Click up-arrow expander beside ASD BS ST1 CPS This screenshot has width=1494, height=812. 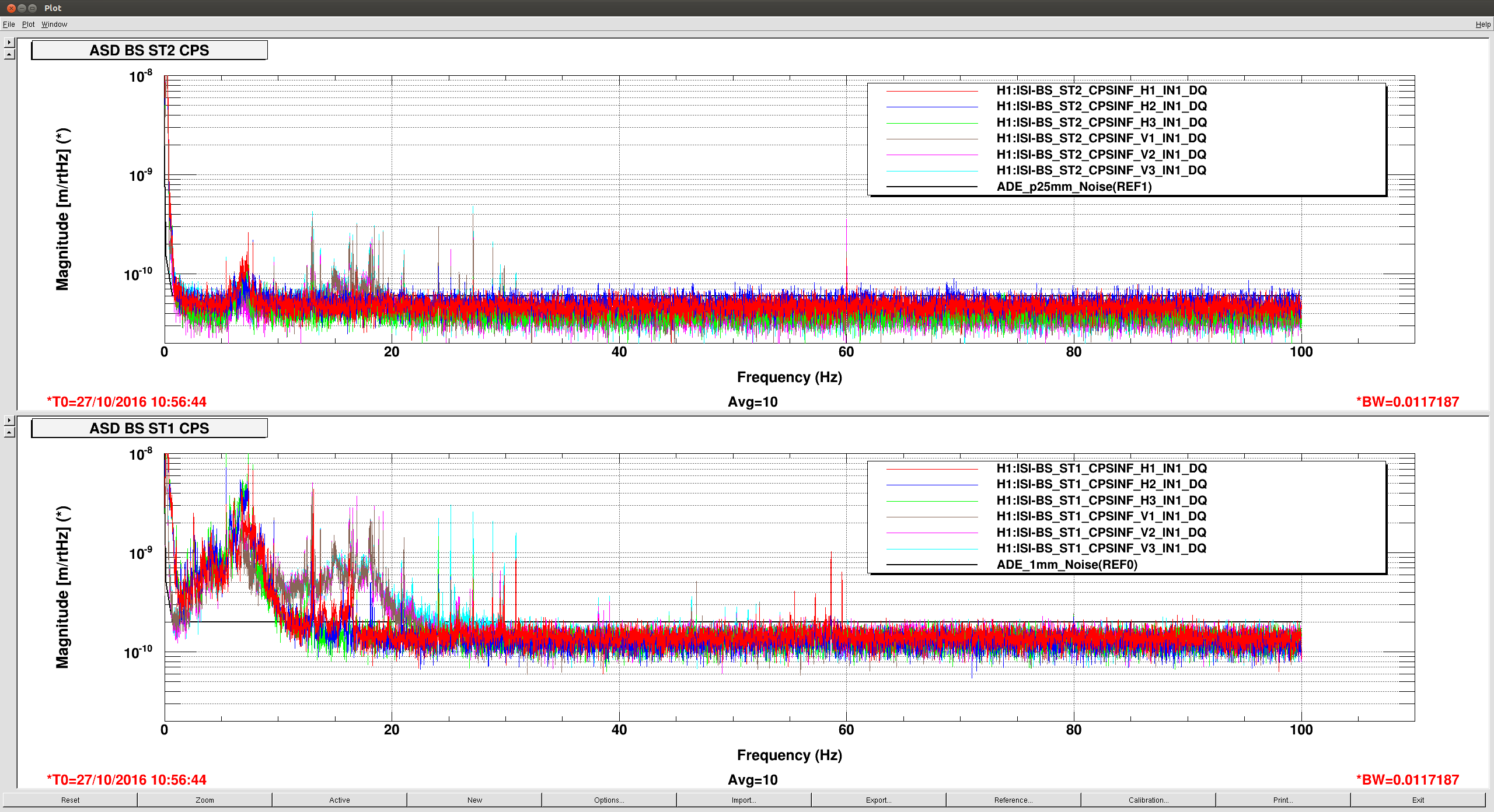pos(9,432)
